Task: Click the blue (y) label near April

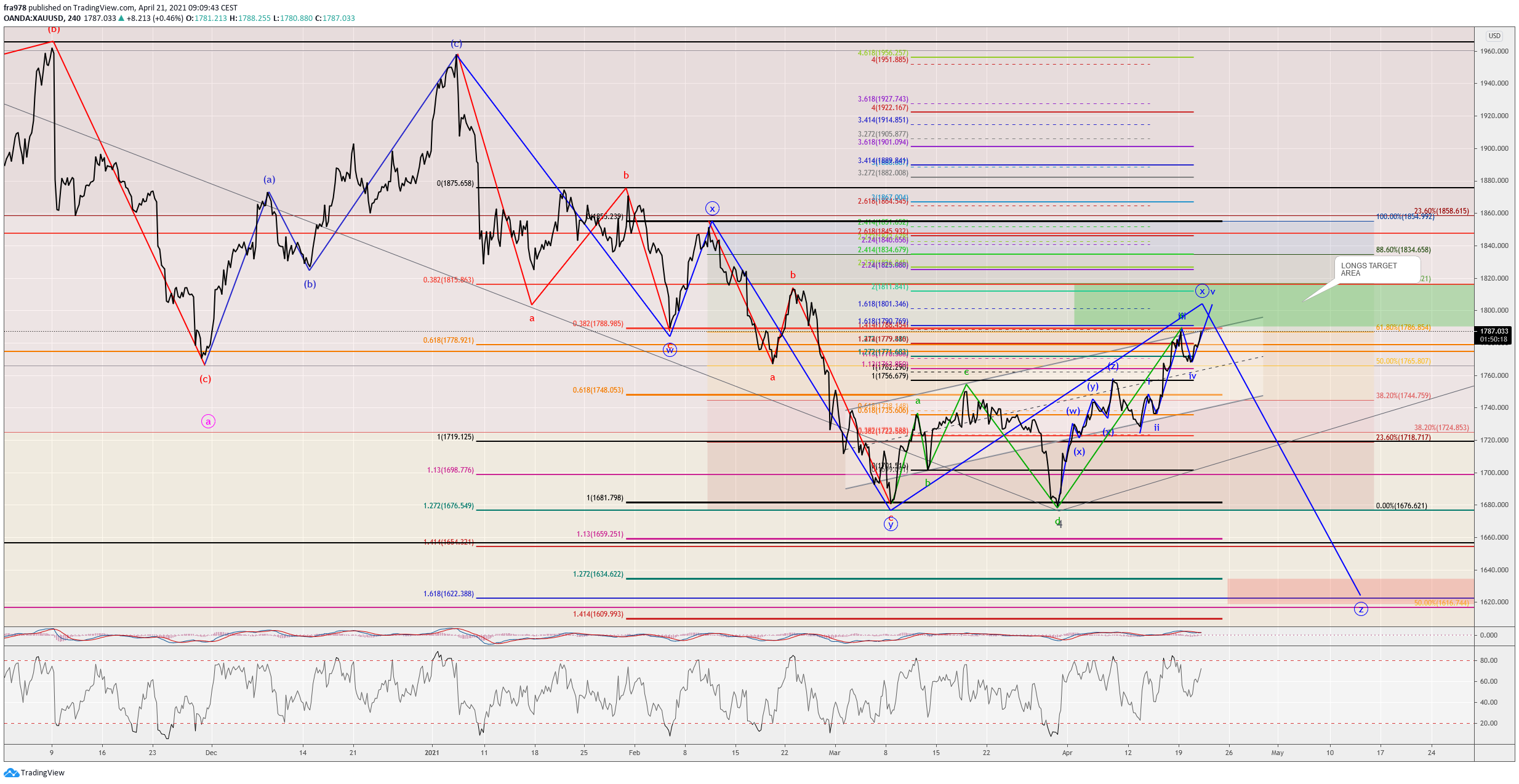Action: tap(1092, 386)
